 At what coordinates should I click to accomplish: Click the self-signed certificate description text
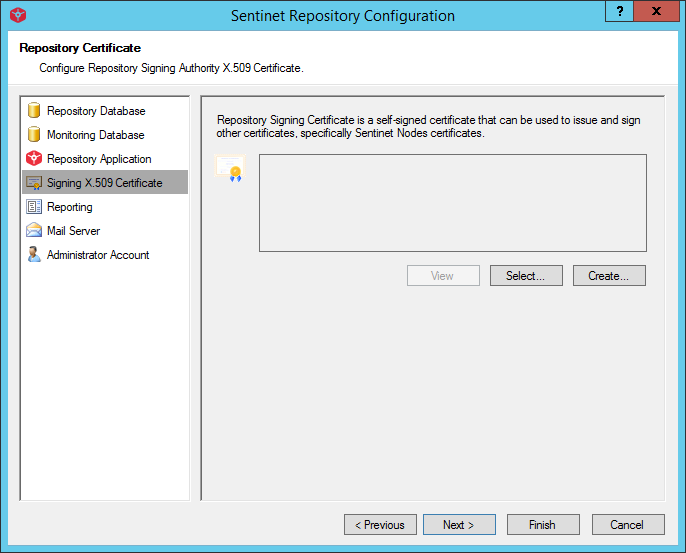click(x=429, y=126)
